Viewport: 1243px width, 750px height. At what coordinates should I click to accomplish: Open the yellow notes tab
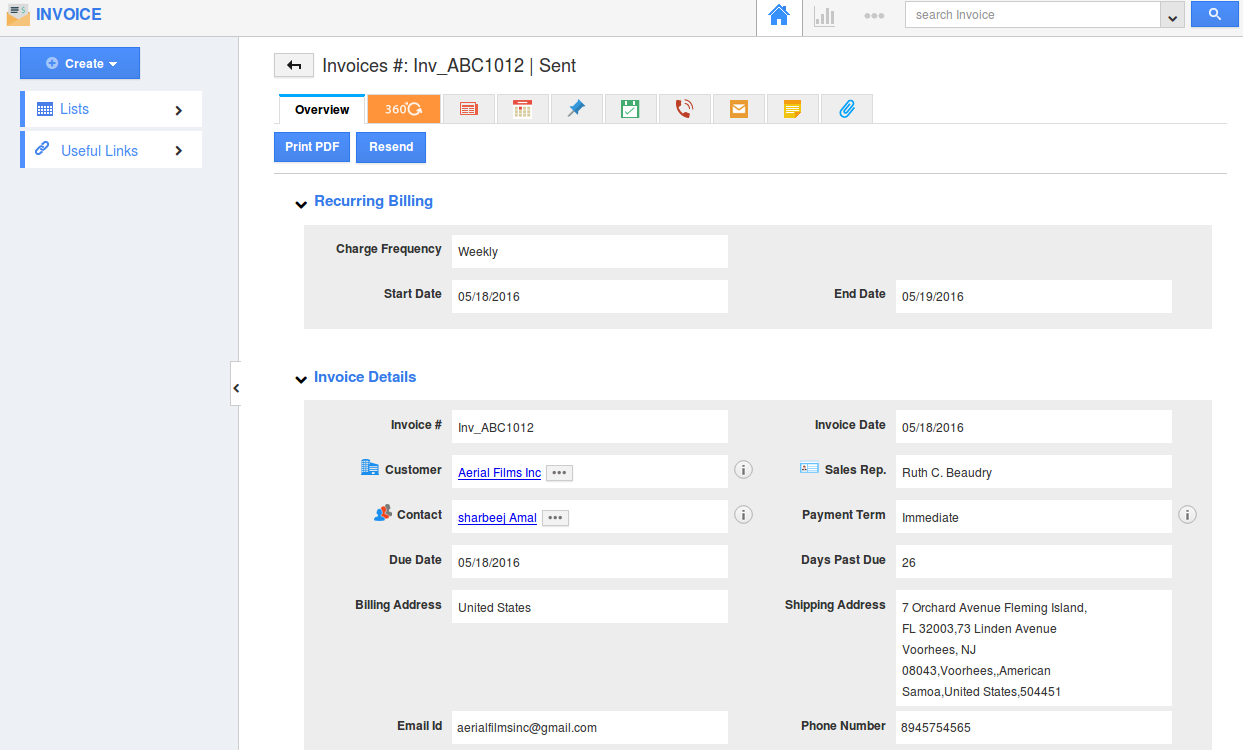(x=792, y=109)
